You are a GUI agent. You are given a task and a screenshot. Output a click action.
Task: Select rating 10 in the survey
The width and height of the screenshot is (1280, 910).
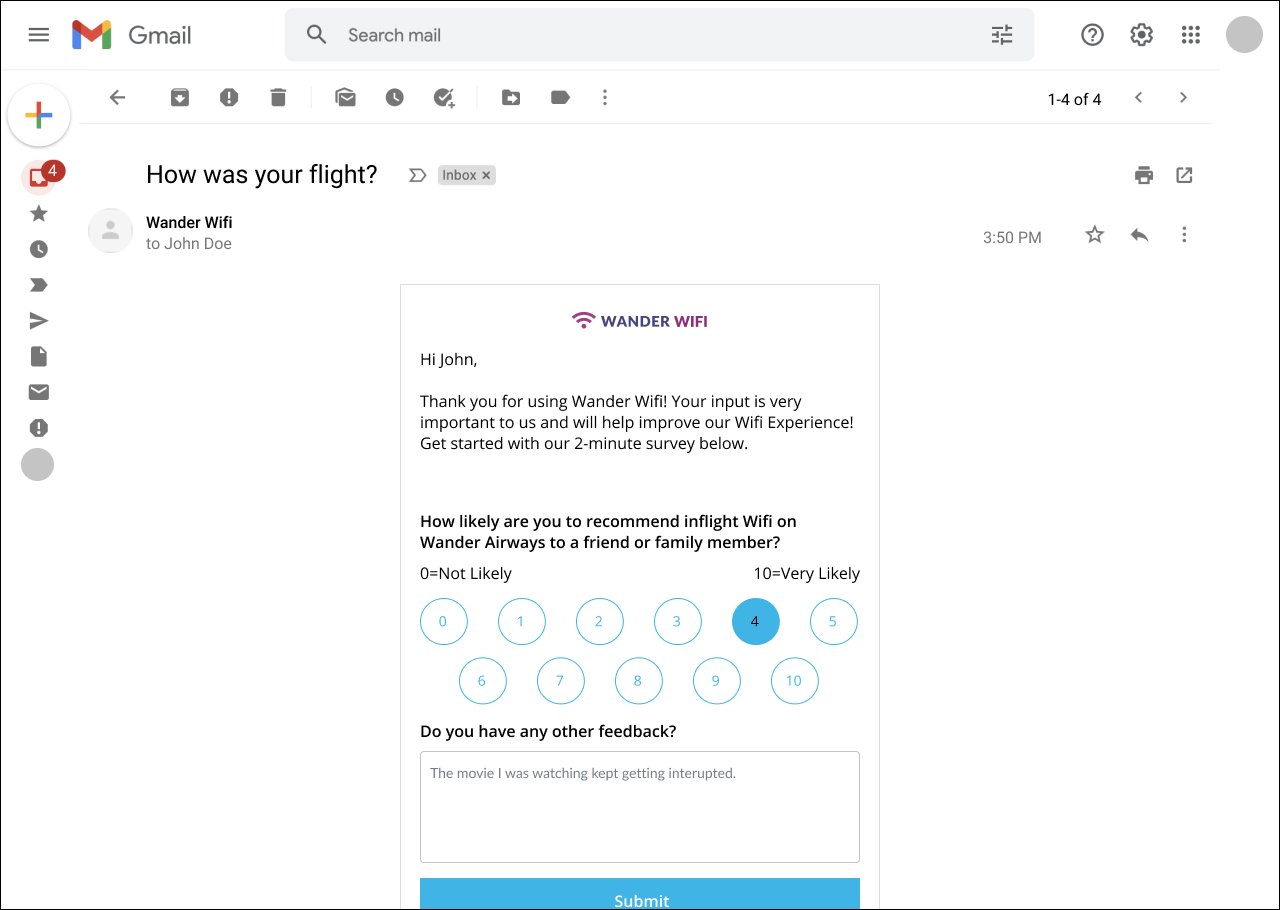[x=794, y=681]
